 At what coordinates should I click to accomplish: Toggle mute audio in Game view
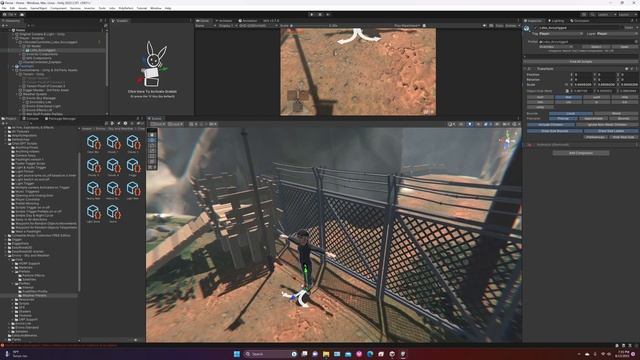click(484, 26)
